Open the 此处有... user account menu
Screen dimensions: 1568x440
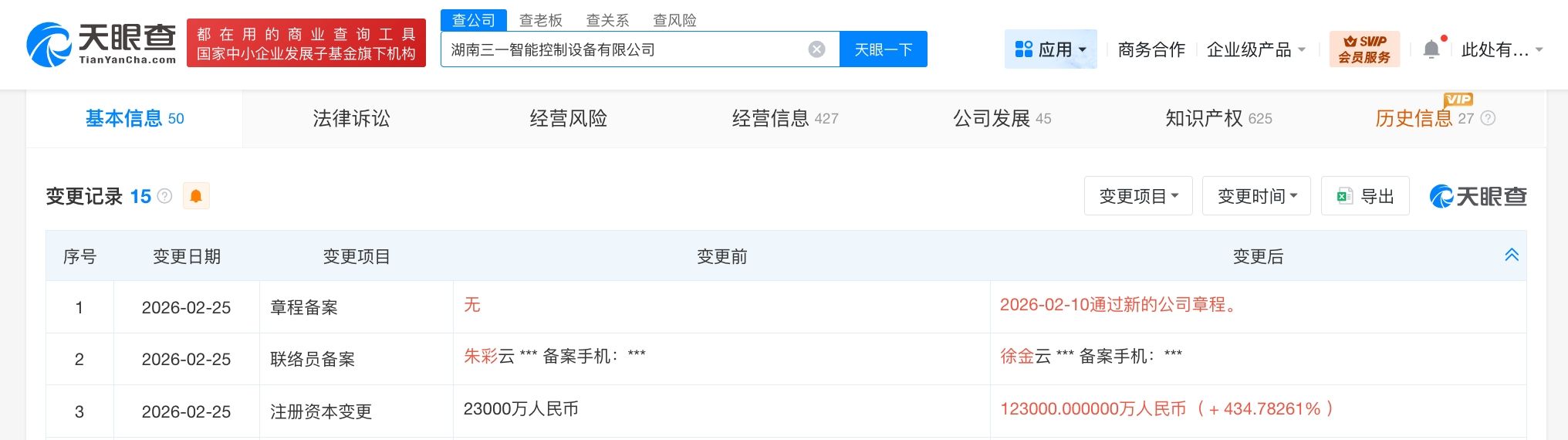tap(1501, 49)
